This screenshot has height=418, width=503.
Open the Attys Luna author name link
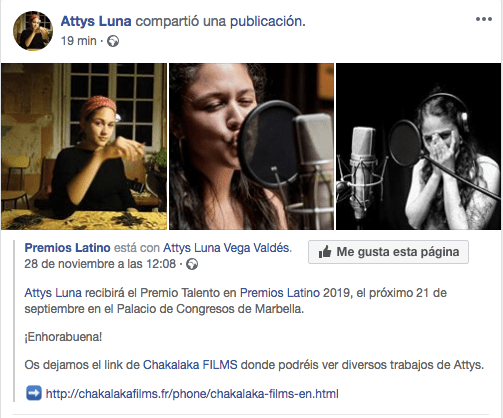(x=96, y=21)
